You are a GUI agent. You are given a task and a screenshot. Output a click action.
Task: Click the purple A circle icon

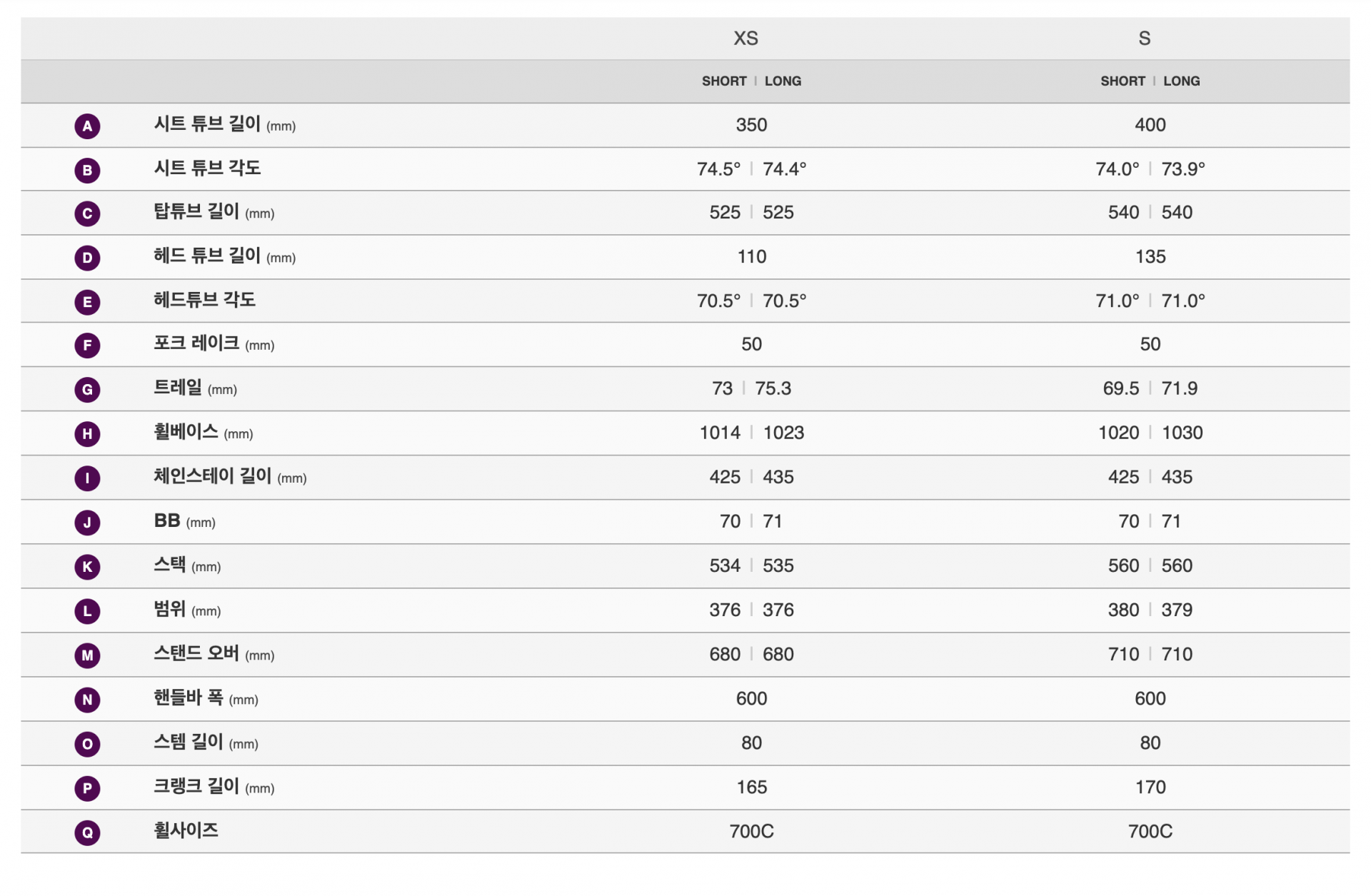[87, 126]
